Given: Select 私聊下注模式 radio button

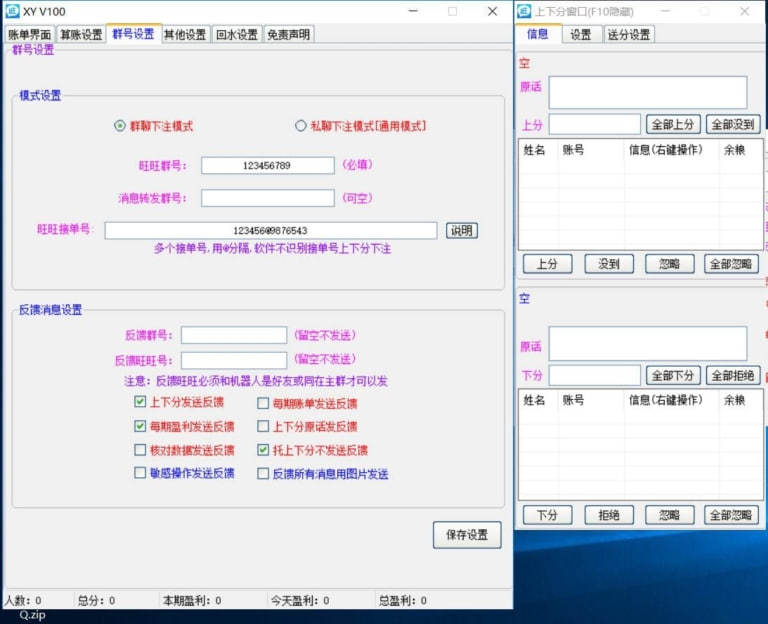Looking at the screenshot, I should 300,126.
